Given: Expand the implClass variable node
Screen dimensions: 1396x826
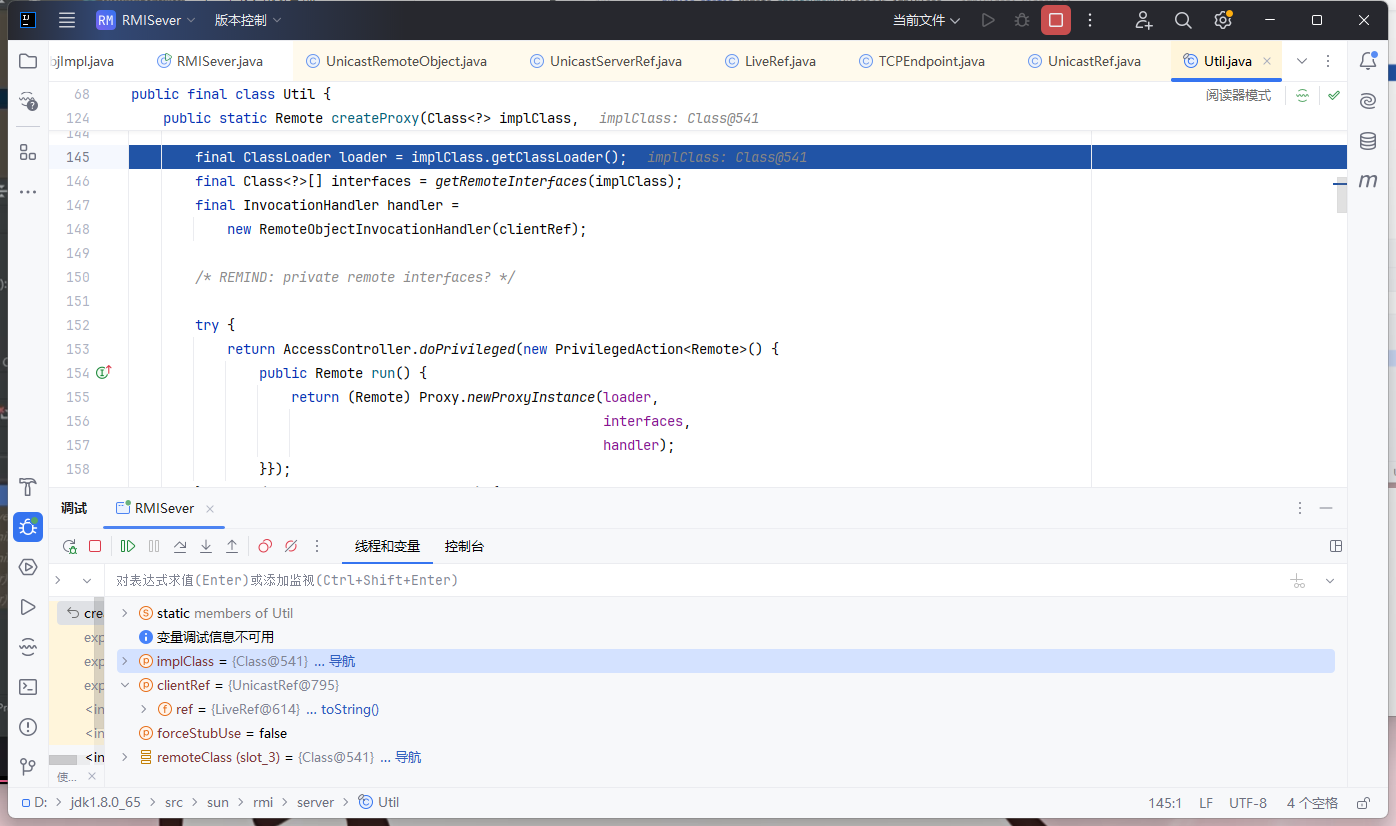Looking at the screenshot, I should (x=125, y=661).
